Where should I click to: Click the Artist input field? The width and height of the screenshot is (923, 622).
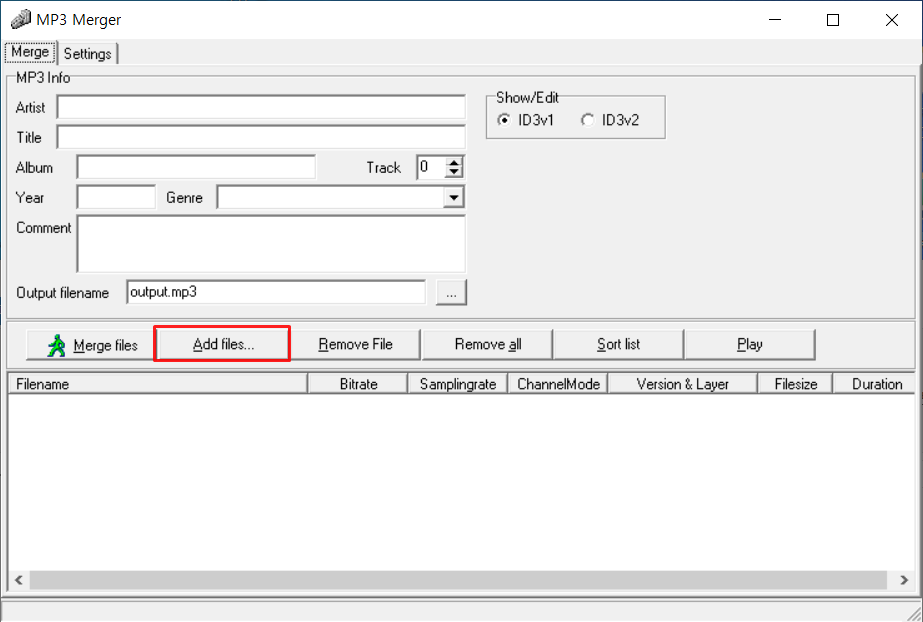[x=261, y=107]
